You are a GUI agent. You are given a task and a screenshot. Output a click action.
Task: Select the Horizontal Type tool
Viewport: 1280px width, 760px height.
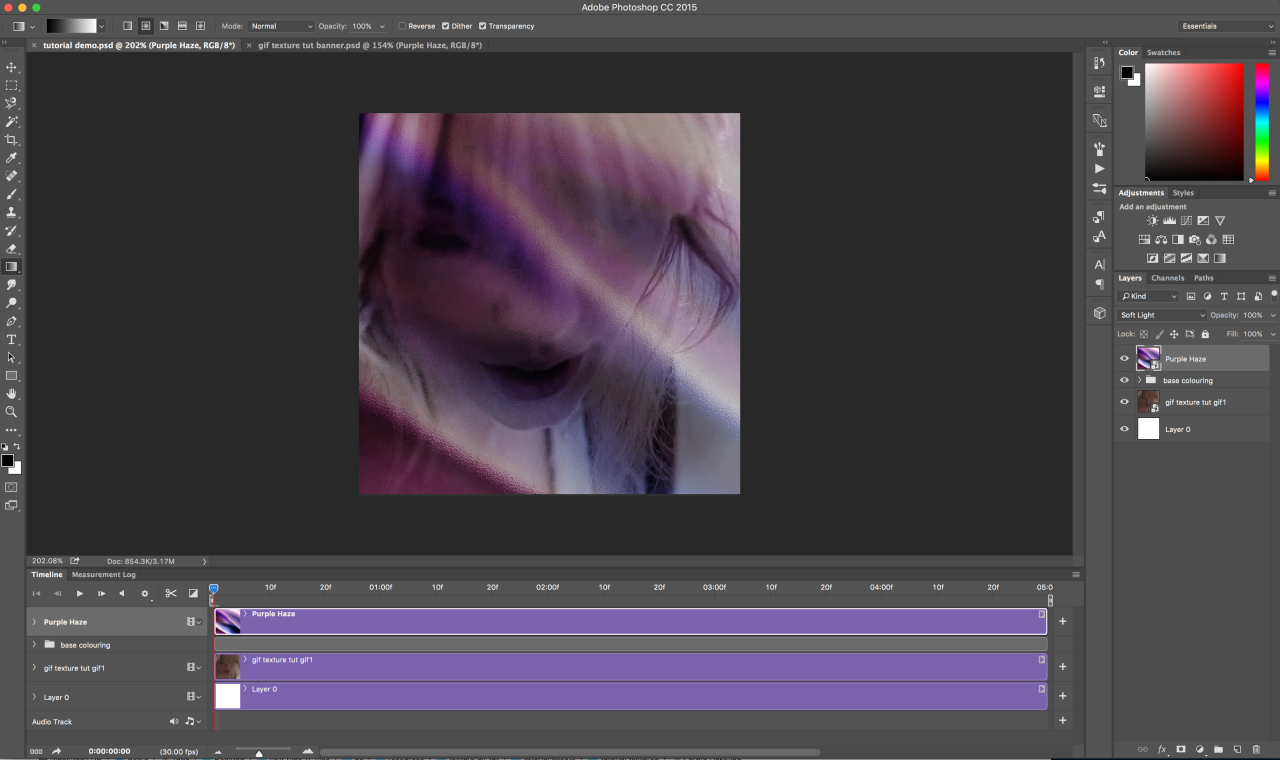(12, 340)
